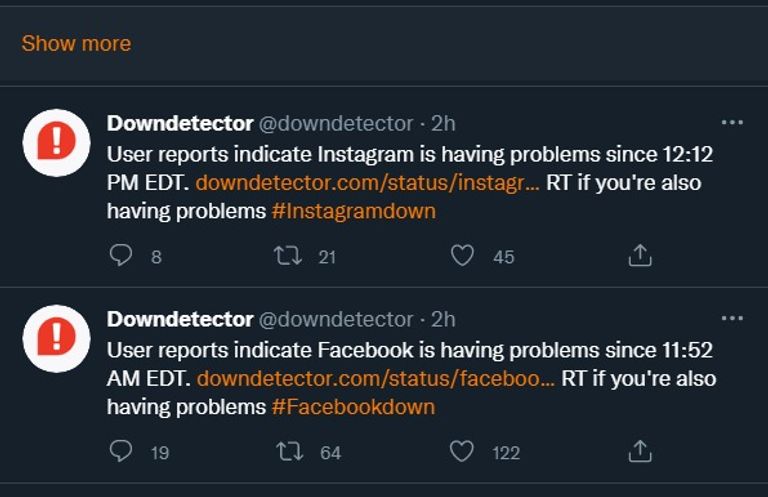Open Downdetector avatar on Instagram tweet
The width and height of the screenshot is (768, 497).
[x=57, y=143]
